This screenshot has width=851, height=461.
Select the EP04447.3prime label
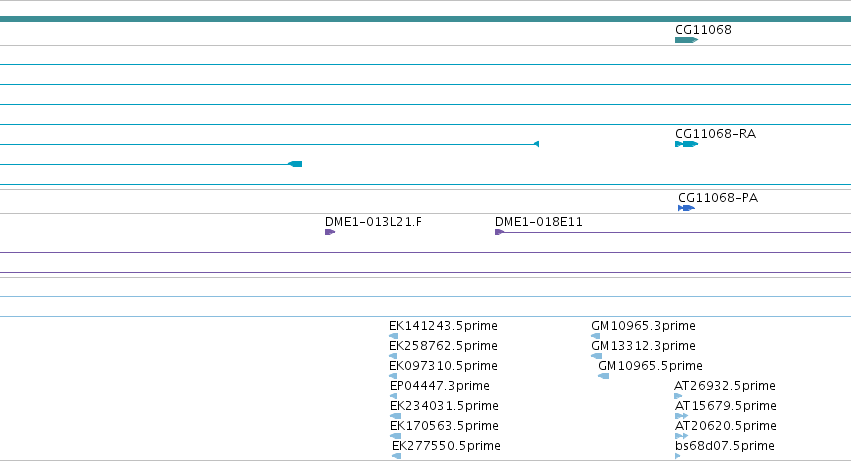click(x=440, y=386)
